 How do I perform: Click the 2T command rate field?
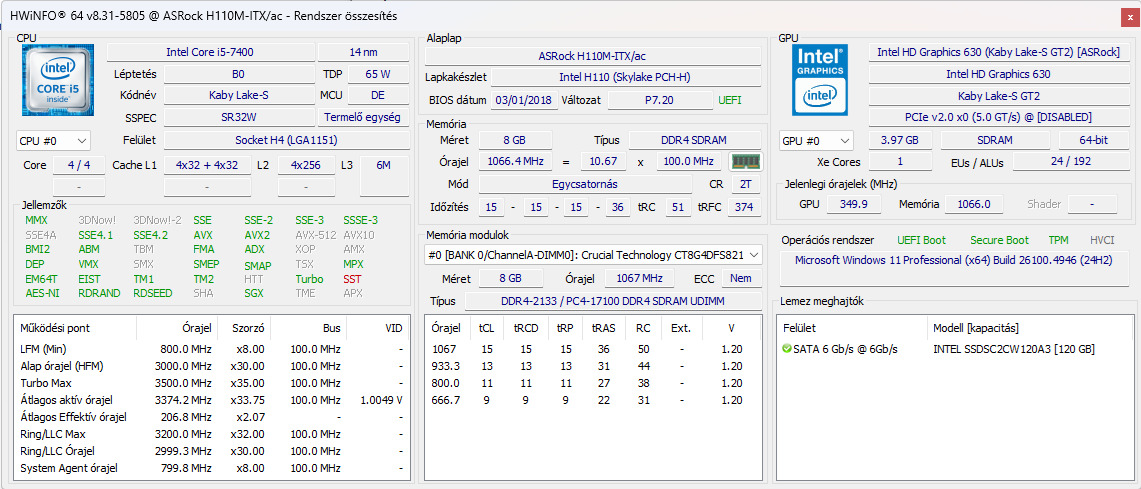[745, 184]
